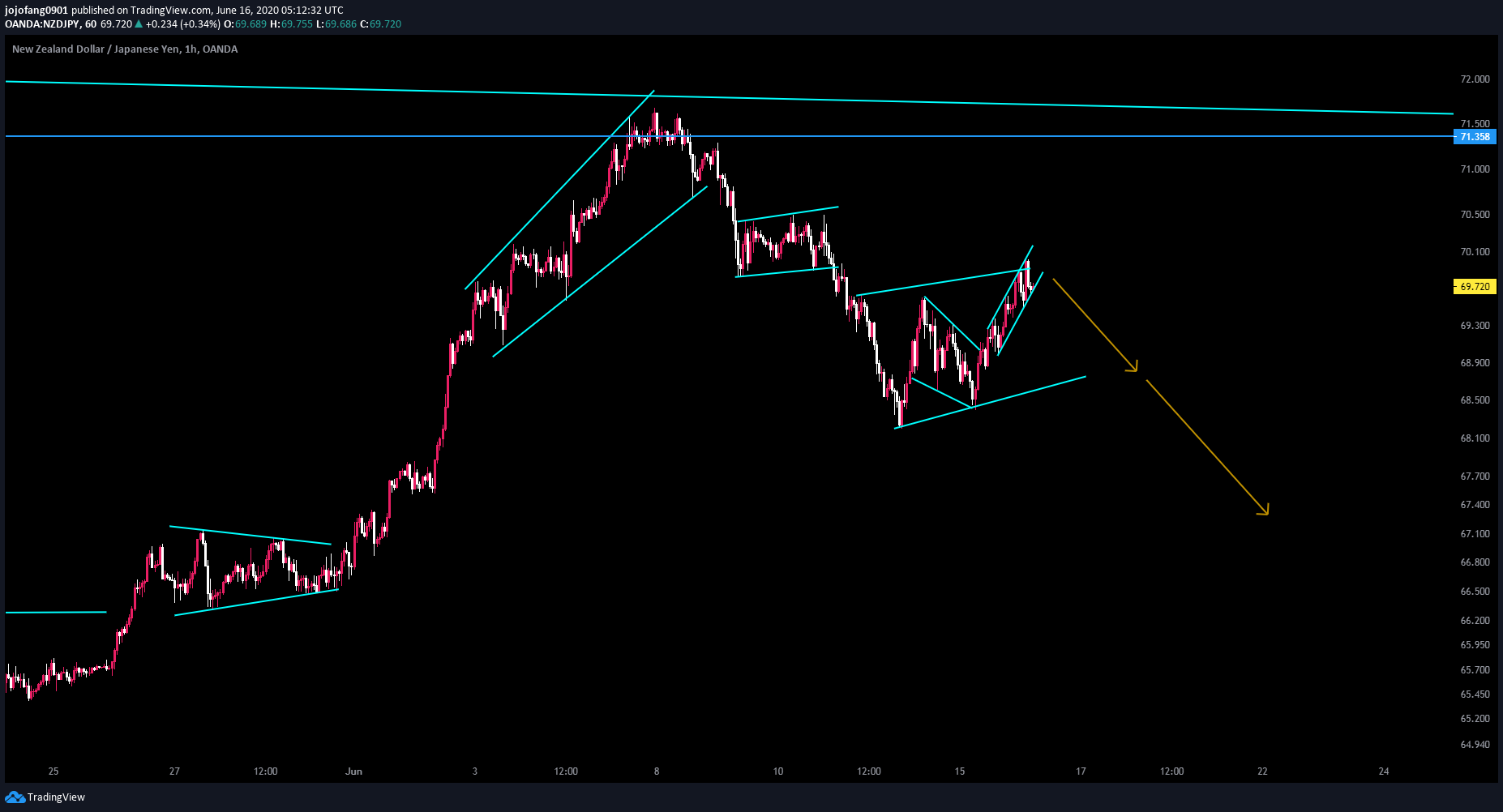Image resolution: width=1503 pixels, height=812 pixels.
Task: Click the high price value H:69.755
Action: tap(291, 24)
